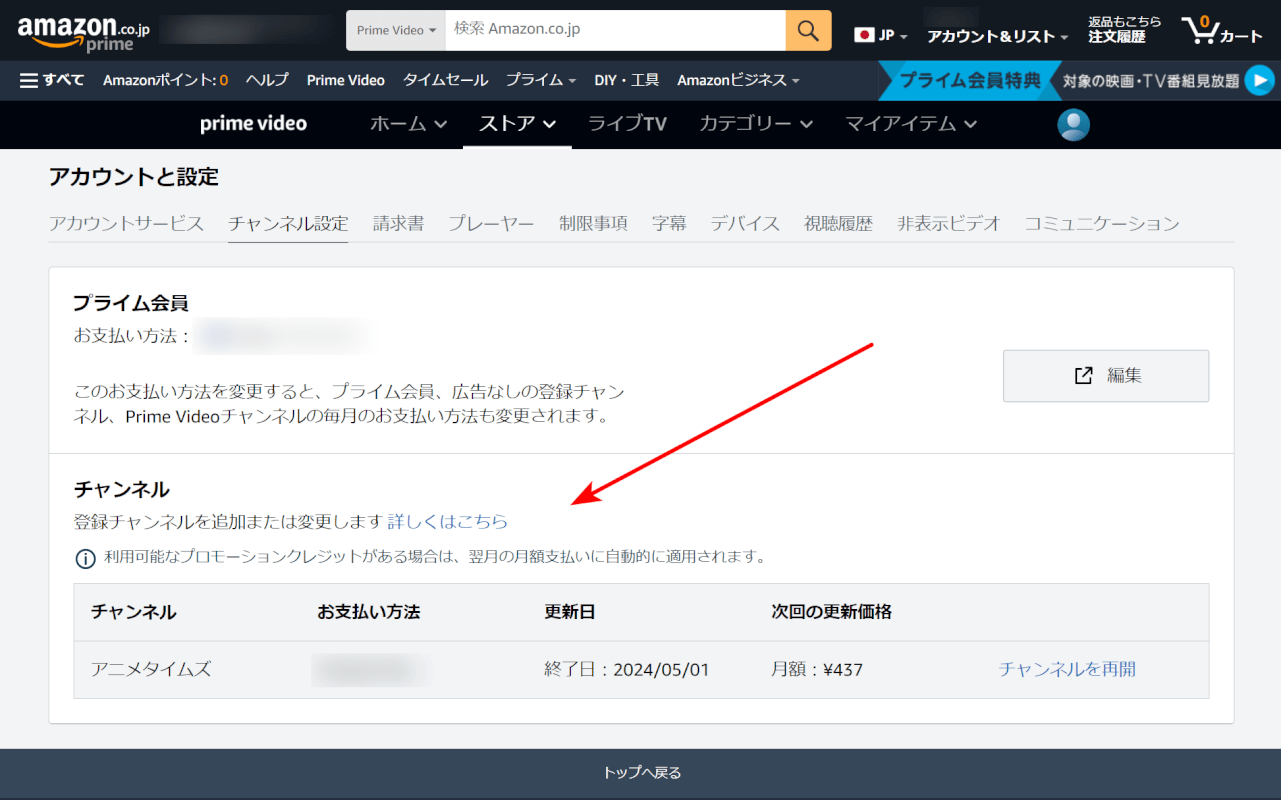Open the Amazon.co.jp prime logo homepage
This screenshot has width=1281, height=800.
coord(84,33)
